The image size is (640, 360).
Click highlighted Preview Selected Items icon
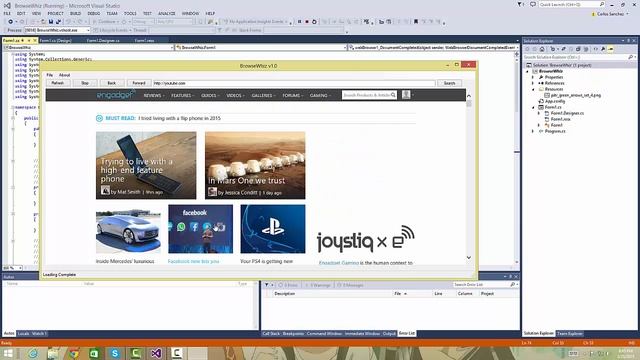(x=611, y=49)
